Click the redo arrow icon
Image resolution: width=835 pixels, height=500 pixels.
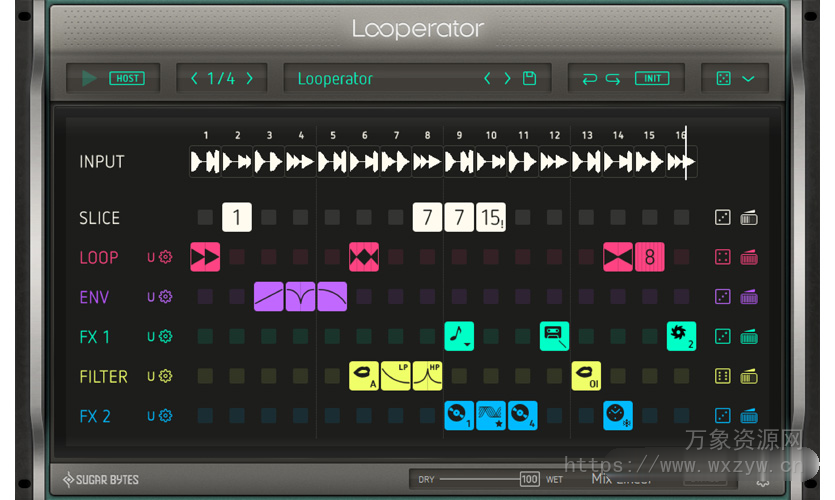pos(613,79)
